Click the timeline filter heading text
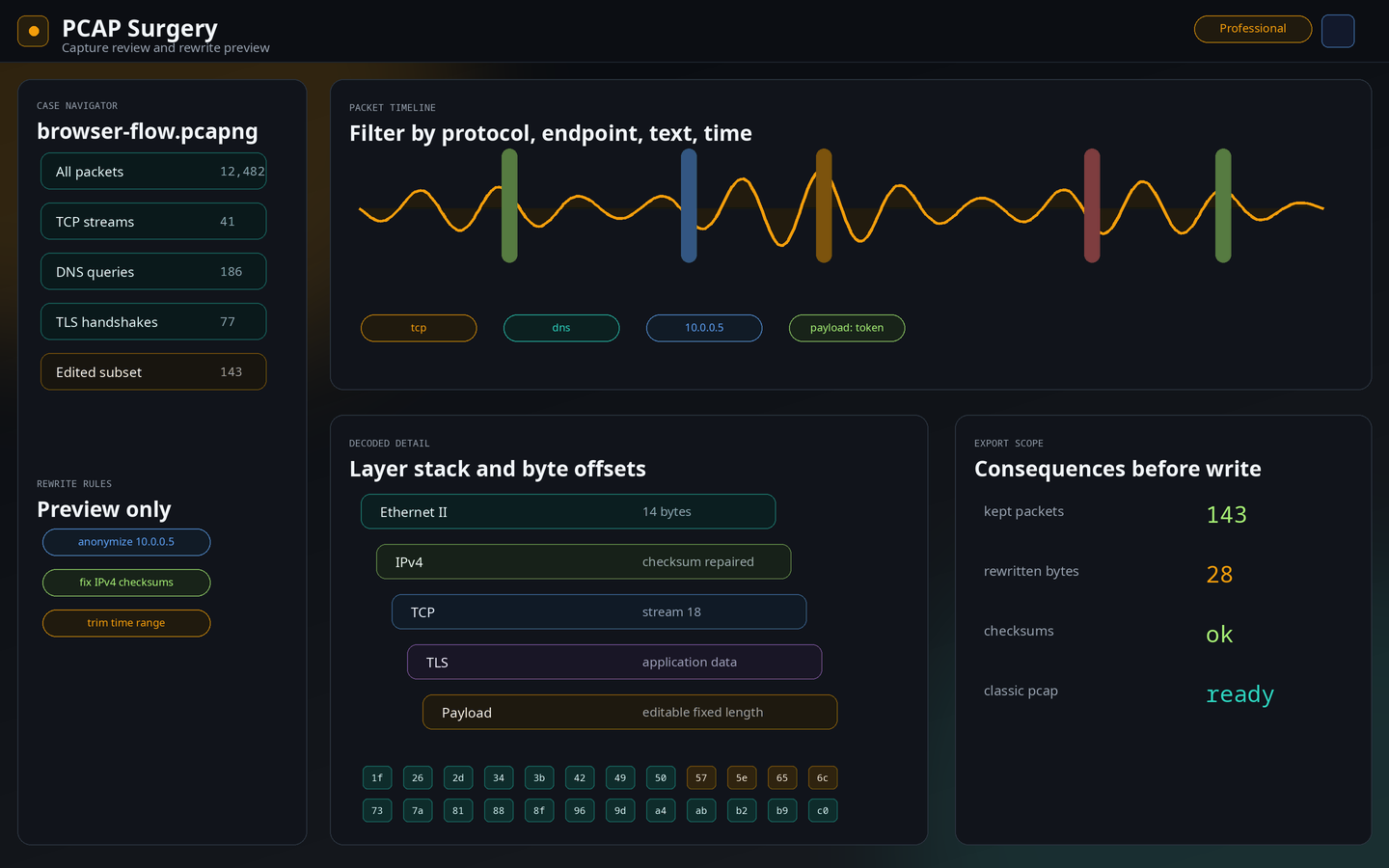1389x868 pixels. pyautogui.click(x=551, y=133)
